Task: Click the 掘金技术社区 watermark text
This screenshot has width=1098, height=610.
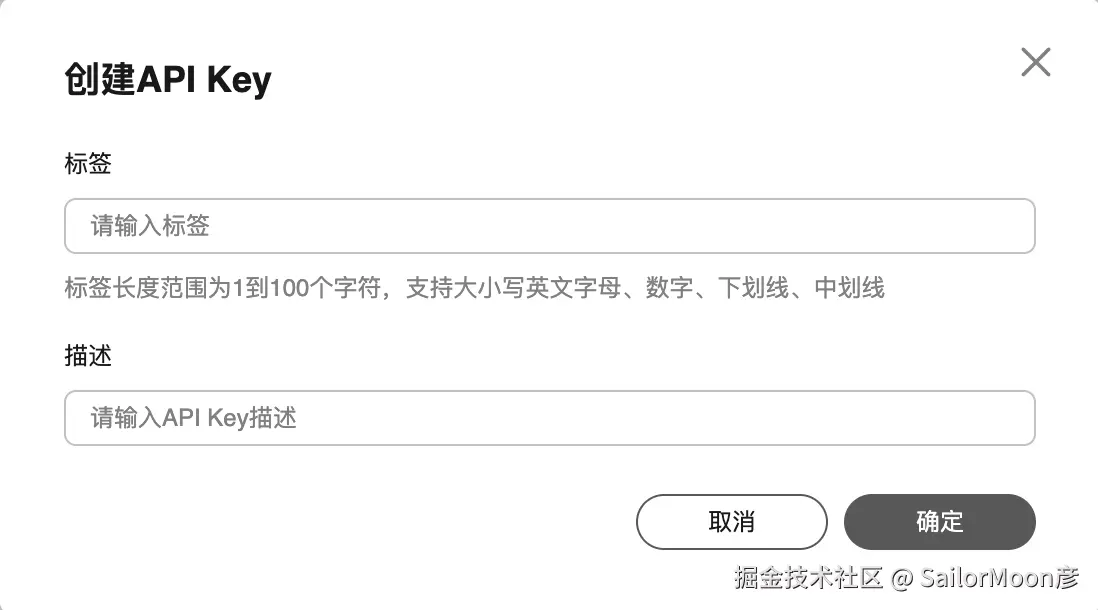Action: (x=809, y=578)
